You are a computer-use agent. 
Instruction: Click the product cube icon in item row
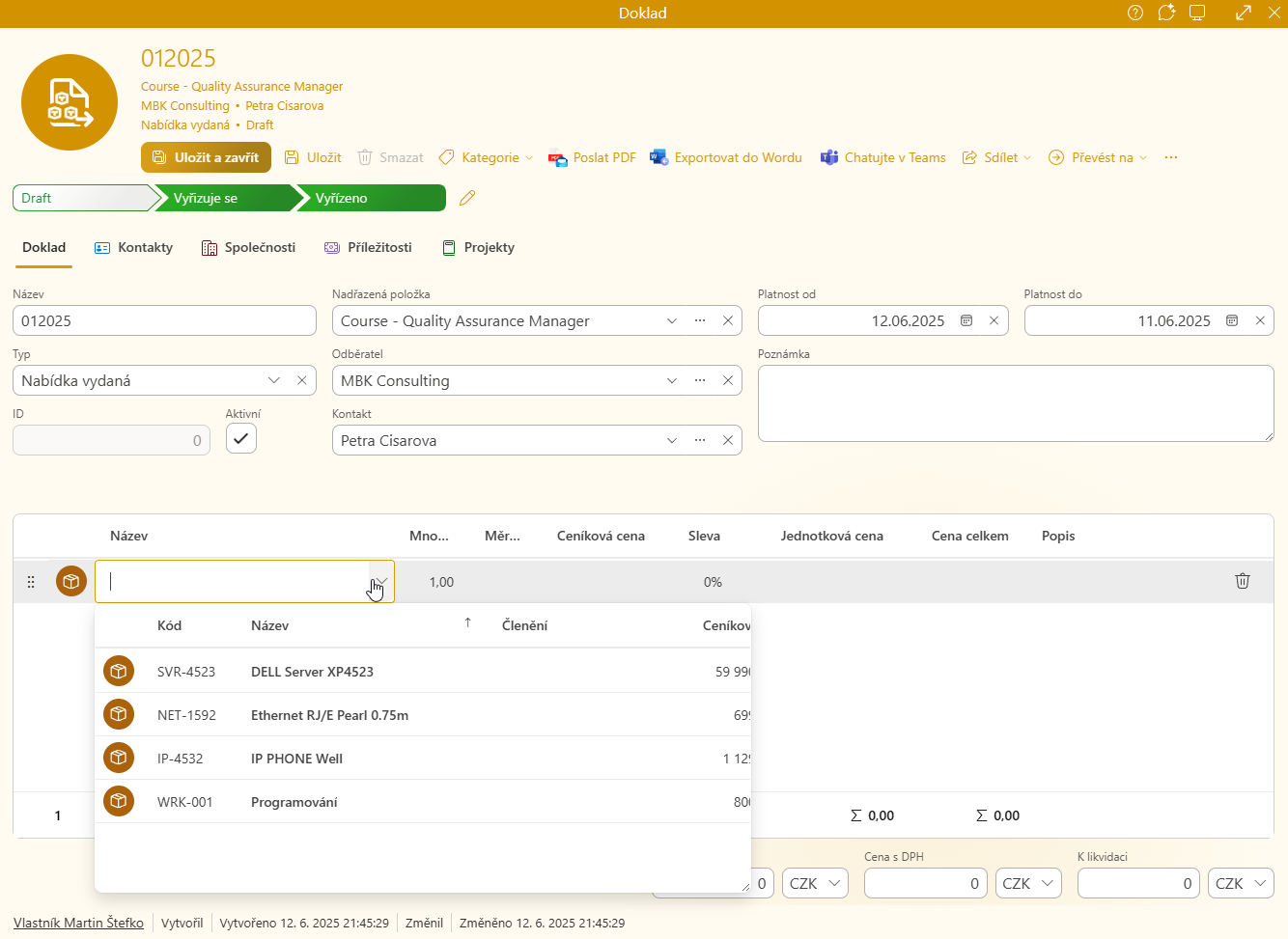pos(71,581)
